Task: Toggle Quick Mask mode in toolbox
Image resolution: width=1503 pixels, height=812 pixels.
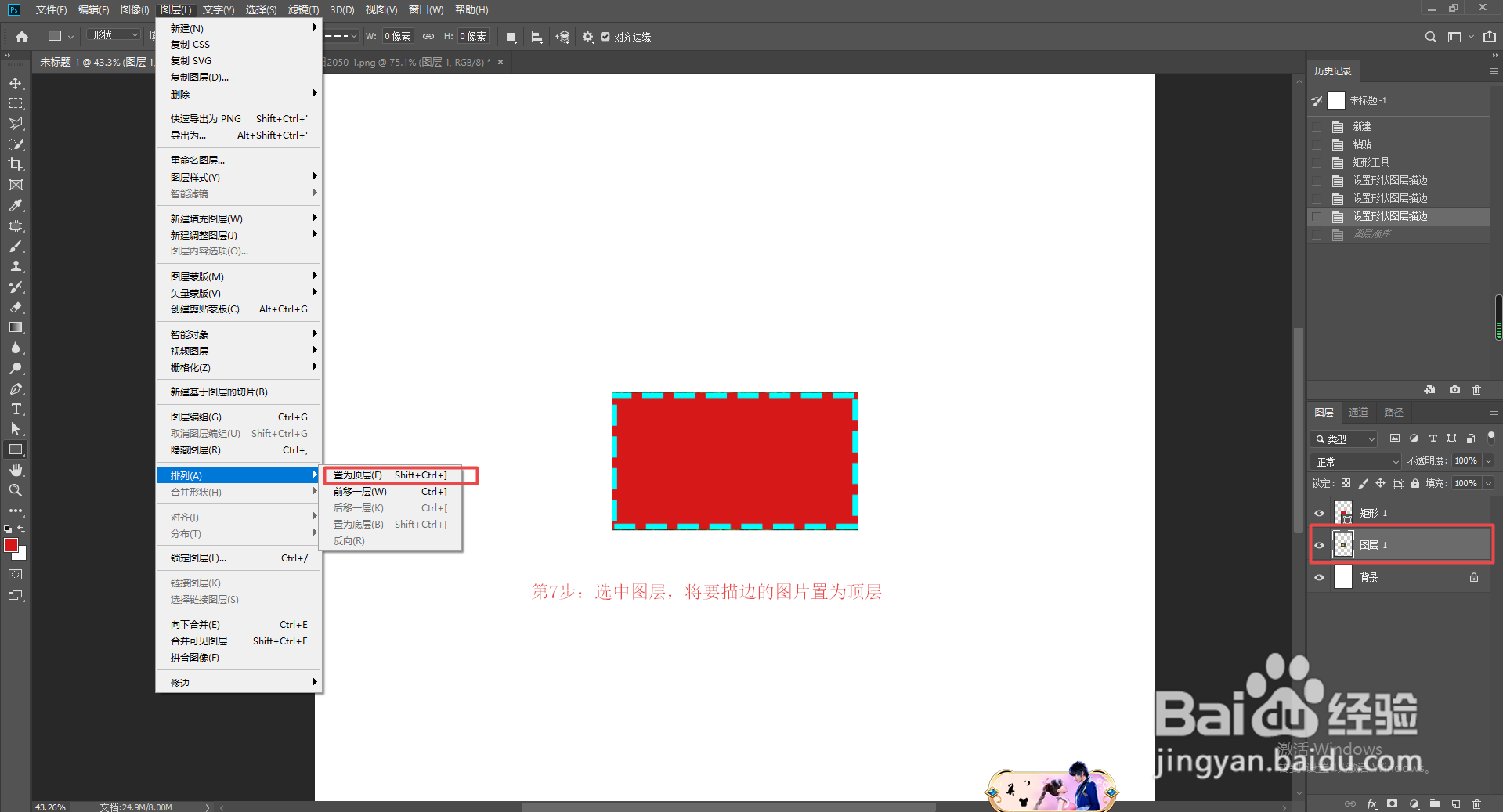Action: point(16,575)
